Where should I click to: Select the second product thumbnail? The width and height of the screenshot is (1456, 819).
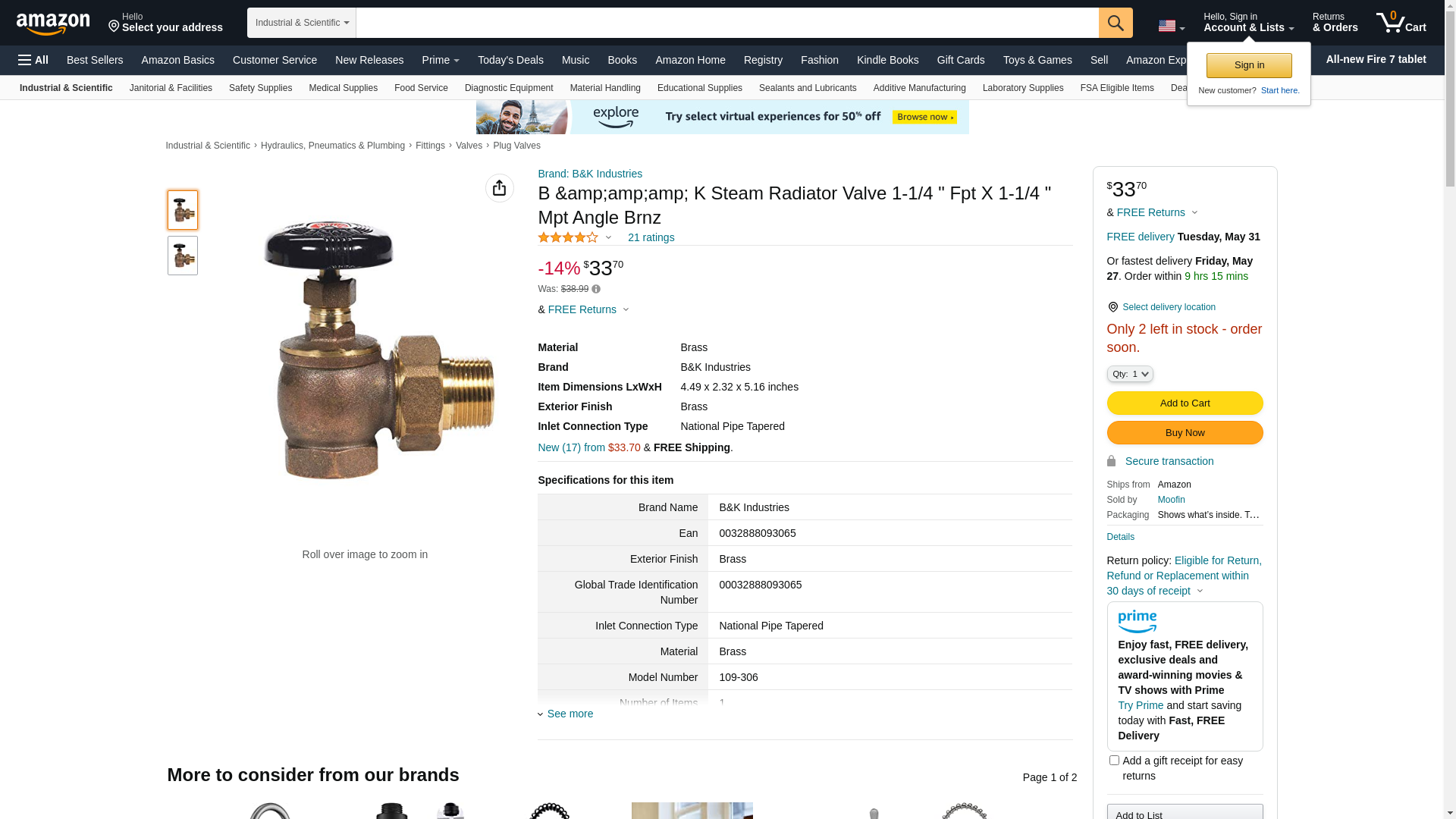[183, 256]
